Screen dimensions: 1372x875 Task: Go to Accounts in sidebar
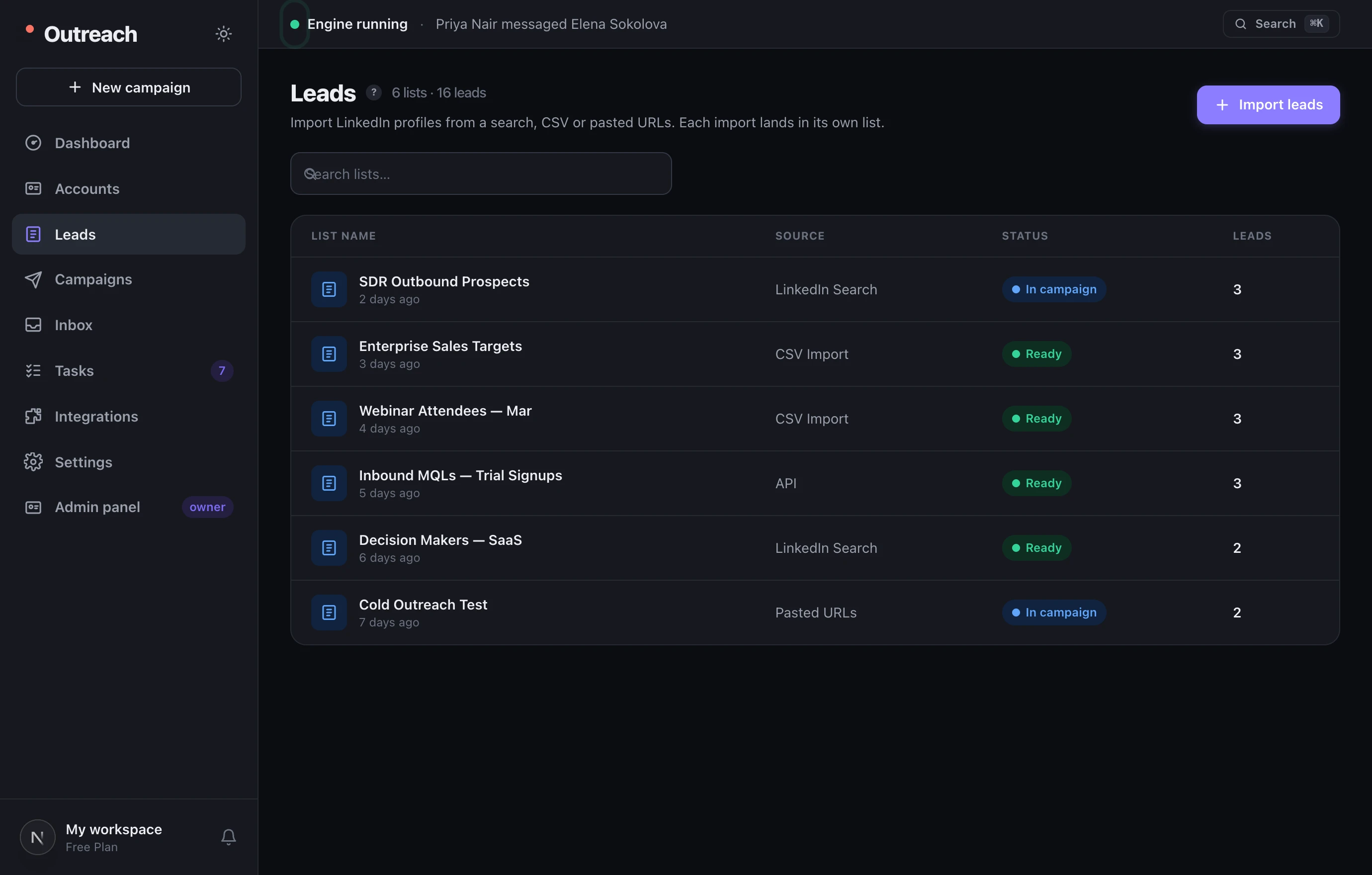(129, 188)
